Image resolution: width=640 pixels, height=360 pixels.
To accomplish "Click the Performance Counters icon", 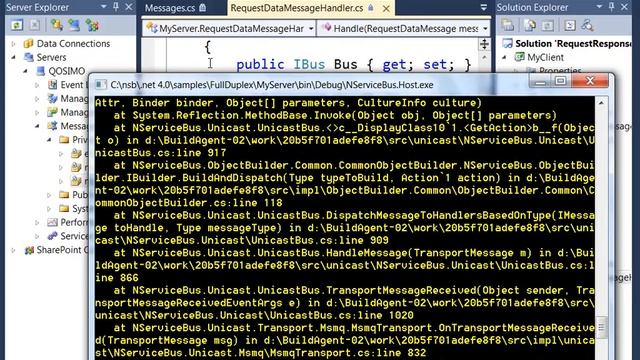I will 52,222.
